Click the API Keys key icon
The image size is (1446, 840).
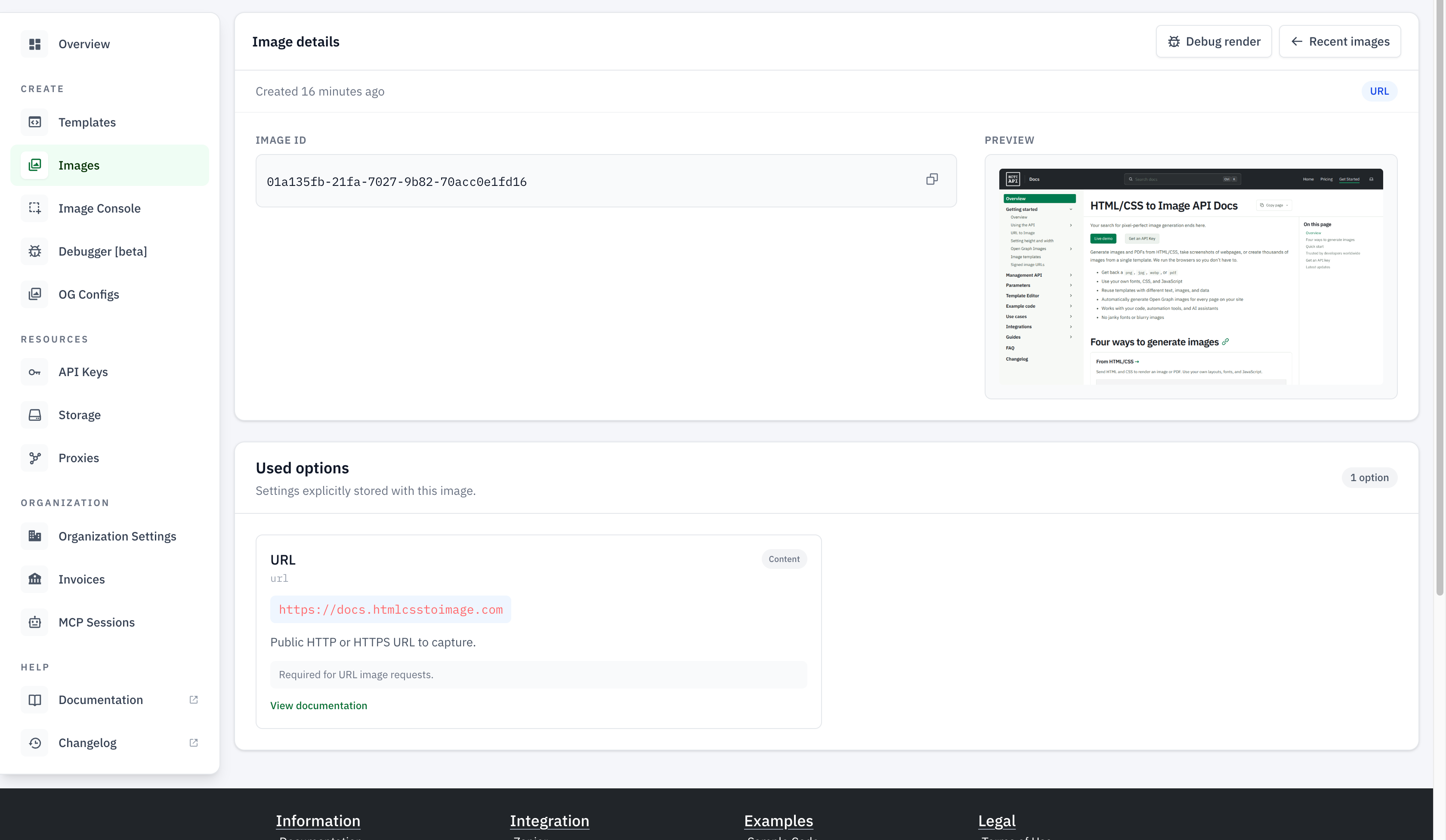tap(35, 372)
